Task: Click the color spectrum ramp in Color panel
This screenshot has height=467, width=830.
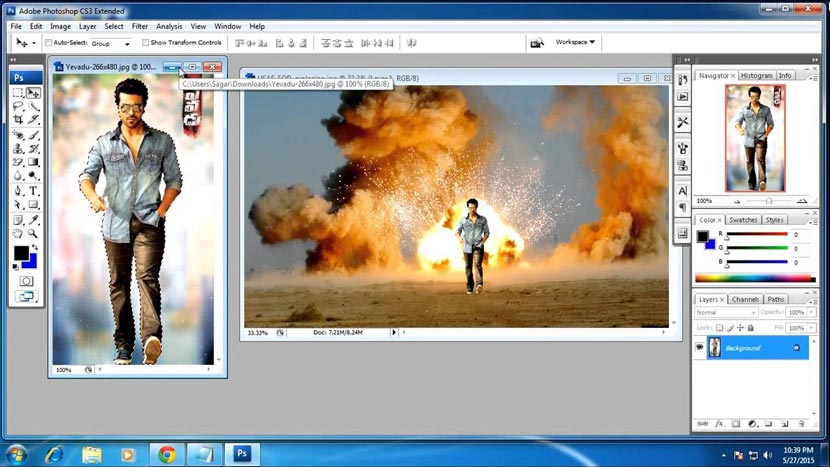Action: coord(755,278)
